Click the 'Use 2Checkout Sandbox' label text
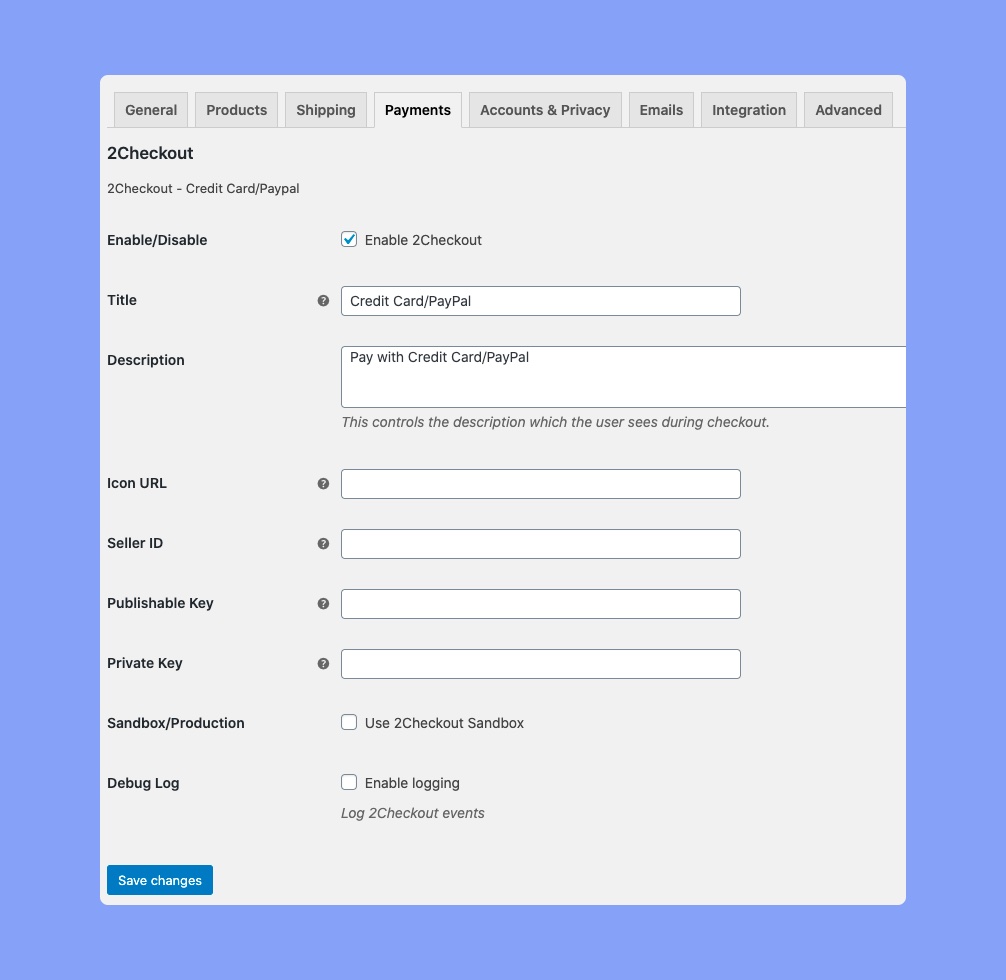 click(x=444, y=723)
